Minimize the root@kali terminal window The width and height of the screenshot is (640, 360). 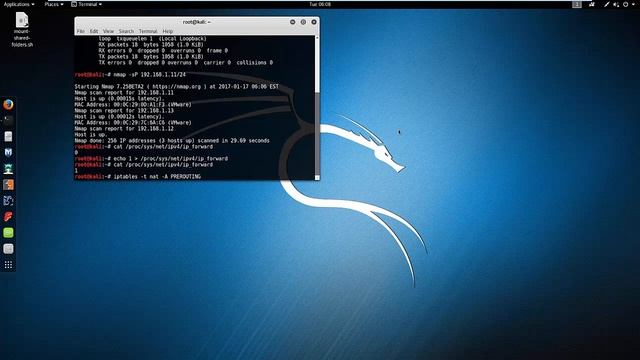pos(292,22)
